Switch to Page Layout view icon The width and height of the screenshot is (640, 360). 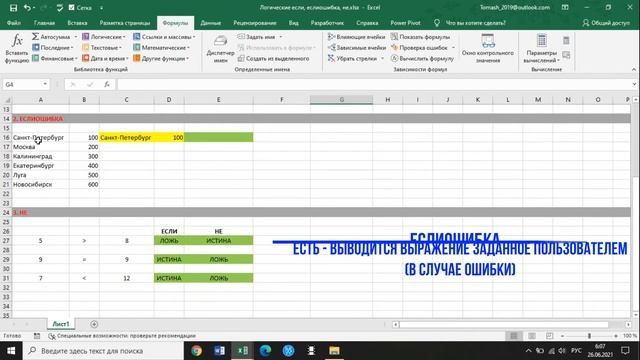pyautogui.click(x=532, y=336)
